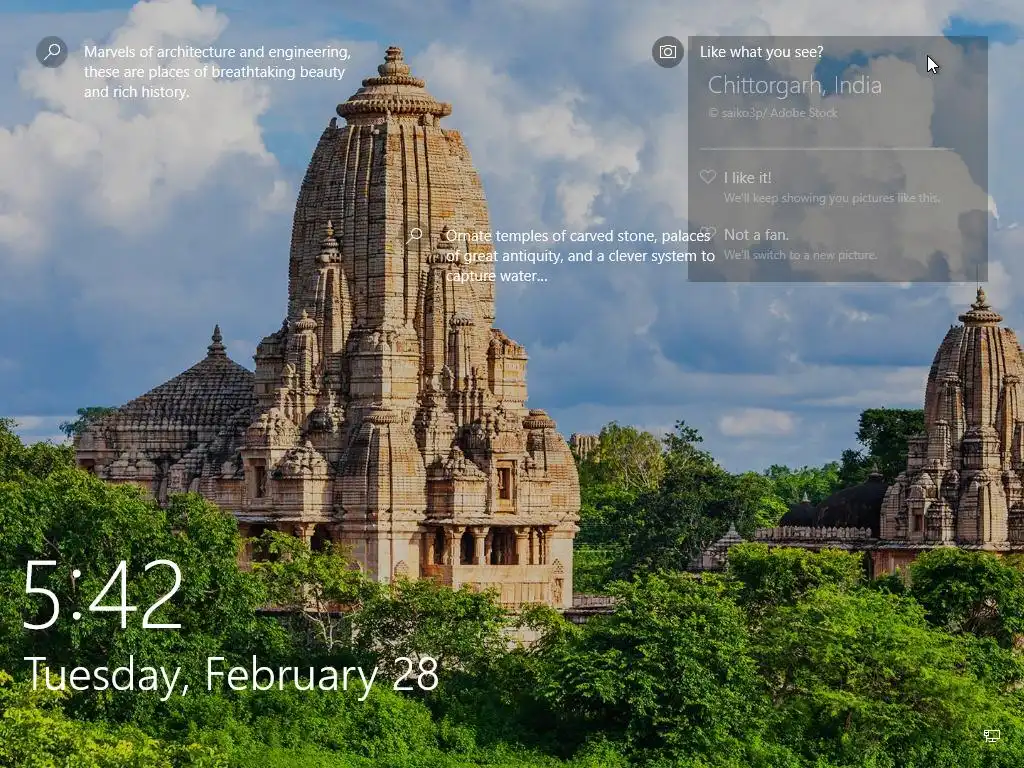Click 'We'll keep showing you pictures like this'
Screen dimensions: 1024x768
pos(831,198)
